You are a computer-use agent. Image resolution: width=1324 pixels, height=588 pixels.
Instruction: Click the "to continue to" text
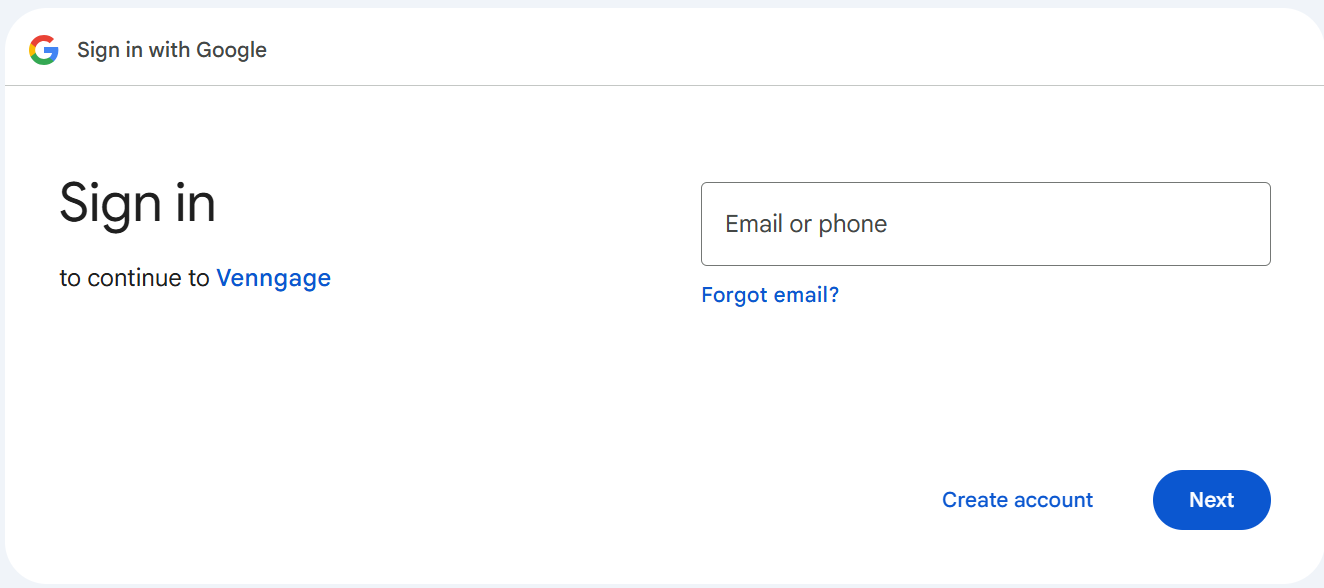[134, 278]
